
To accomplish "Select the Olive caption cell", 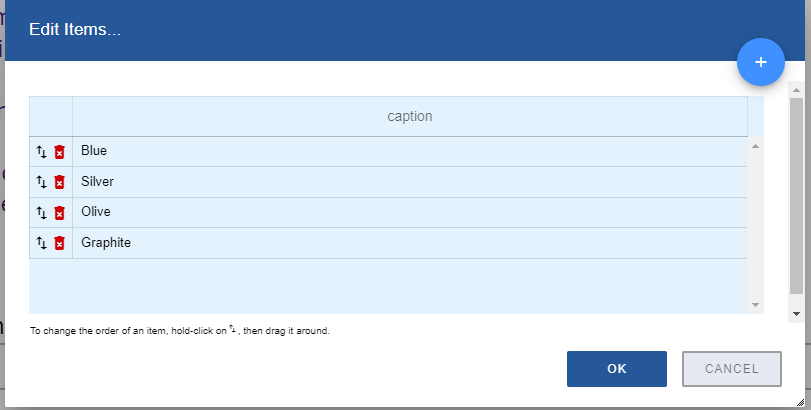I will 409,212.
